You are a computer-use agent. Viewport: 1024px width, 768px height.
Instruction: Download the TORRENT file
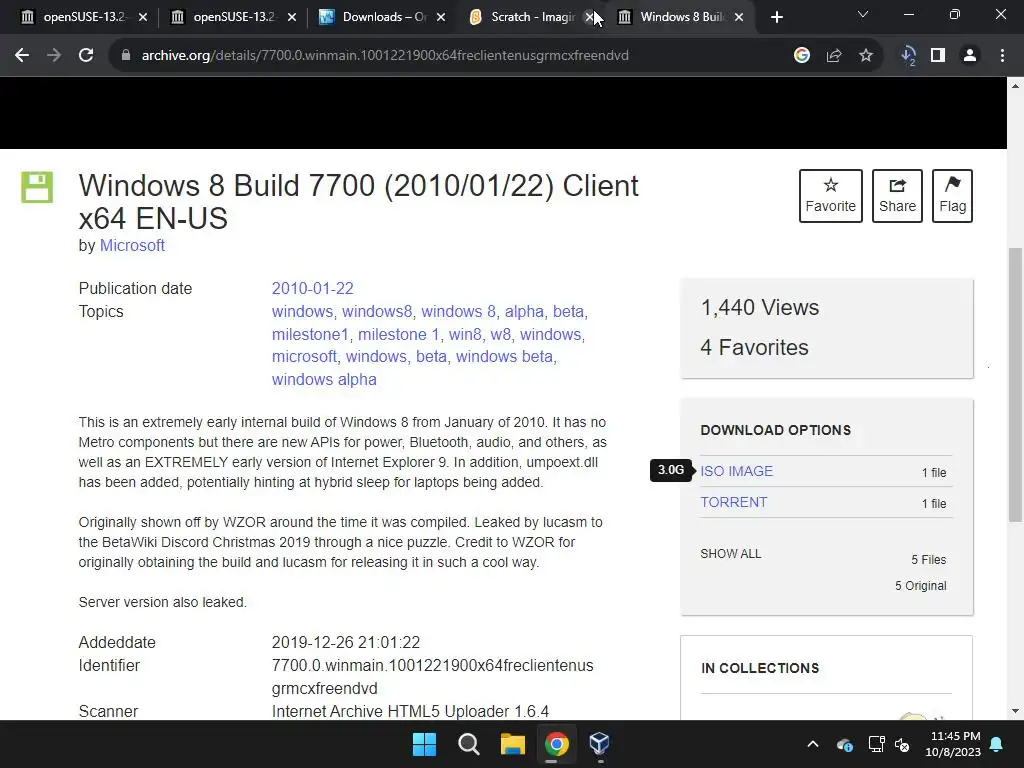point(733,502)
